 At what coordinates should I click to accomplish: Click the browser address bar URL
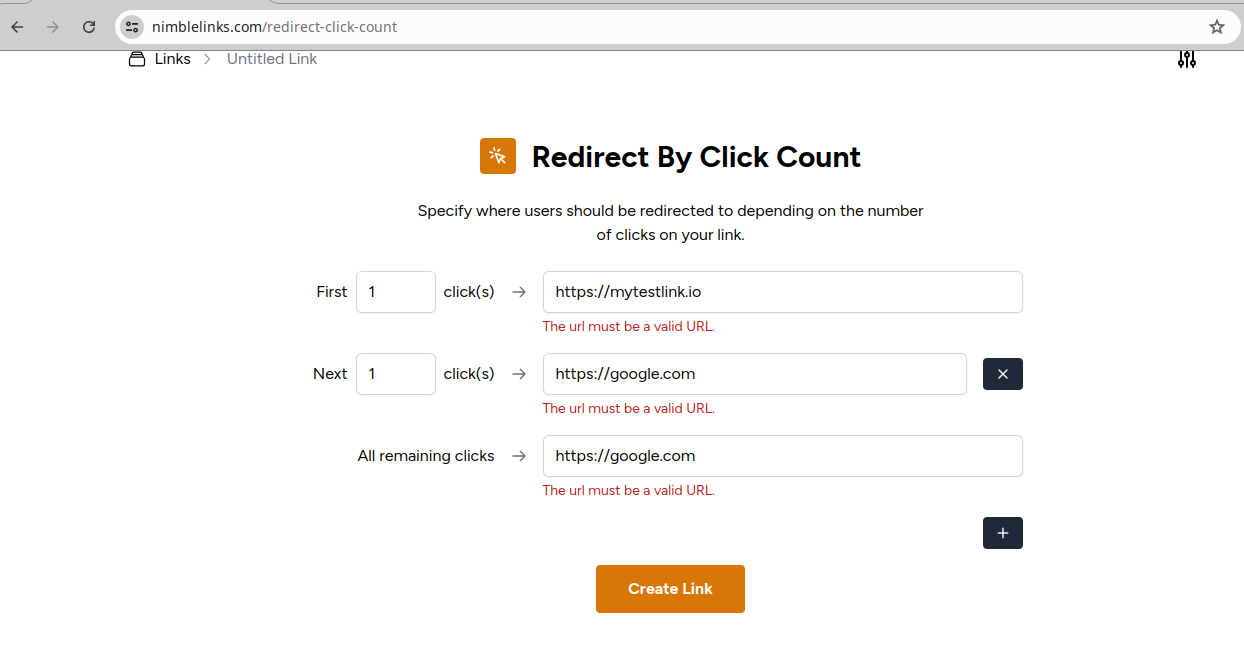click(x=274, y=27)
